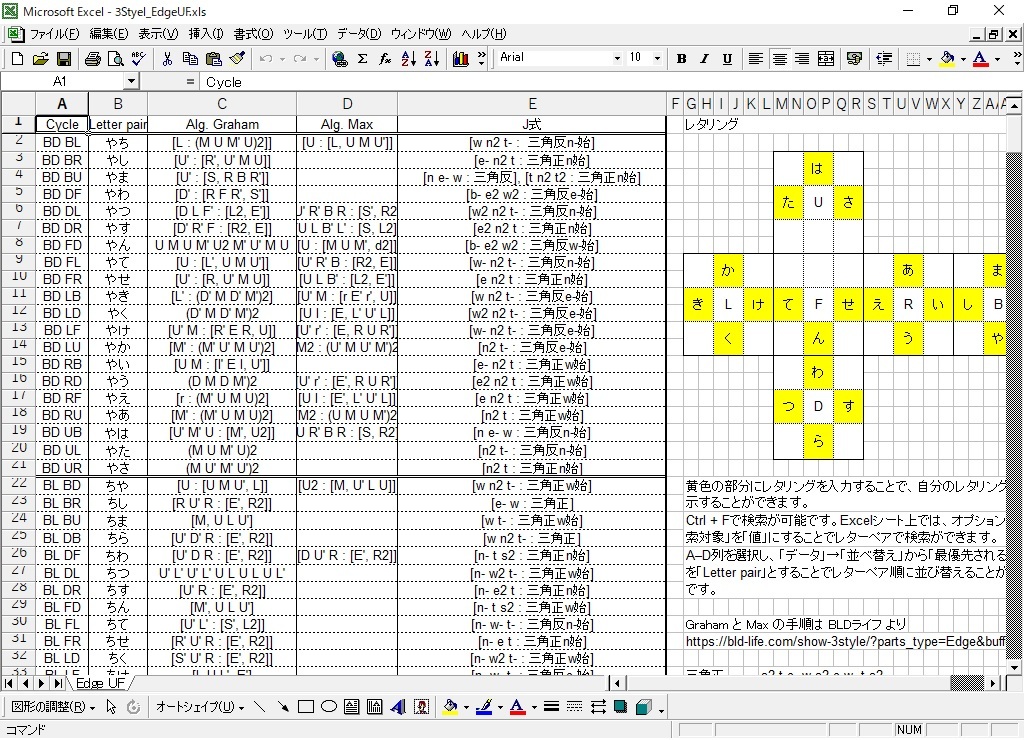
Task: Click the vertical scrollbar down arrow
Action: [1014, 668]
